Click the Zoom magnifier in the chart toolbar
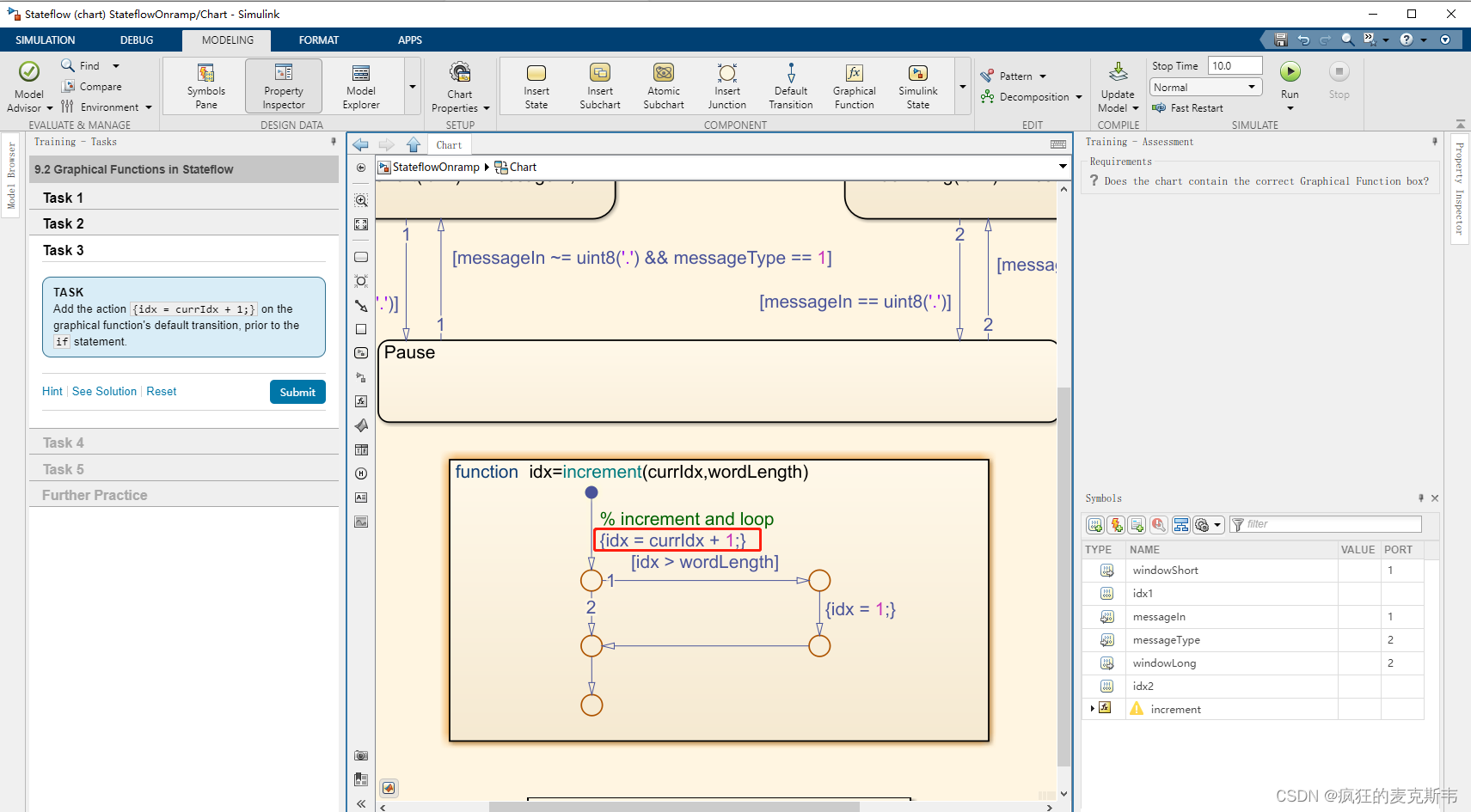 click(360, 200)
